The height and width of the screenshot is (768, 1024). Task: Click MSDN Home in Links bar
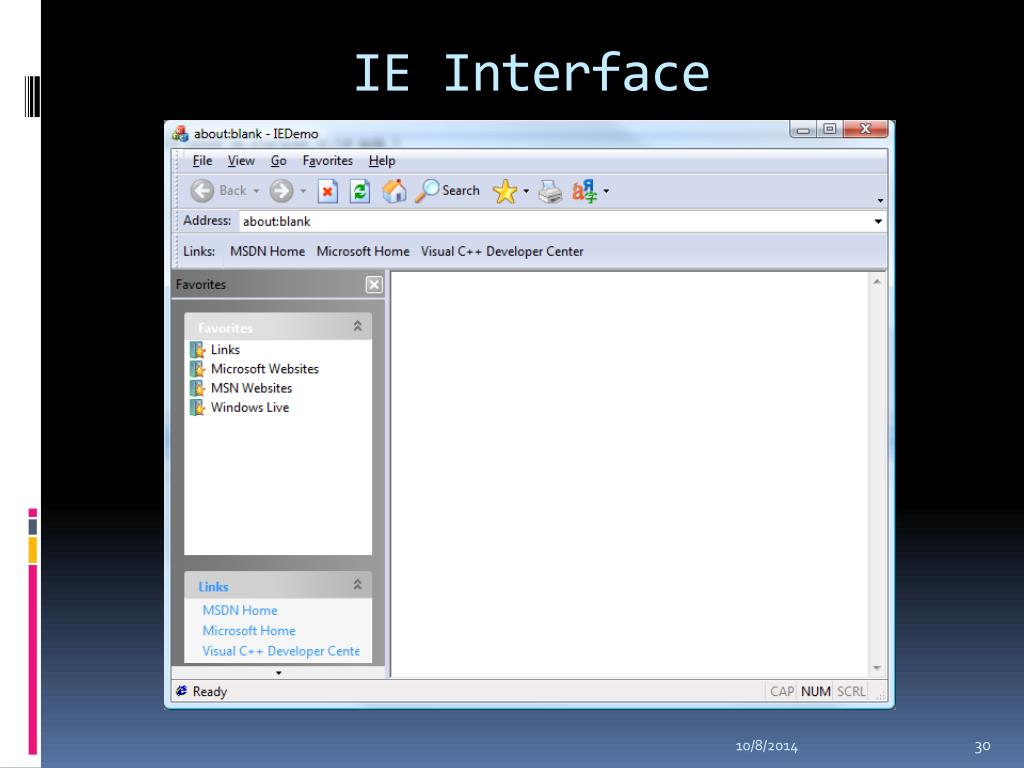click(x=267, y=251)
